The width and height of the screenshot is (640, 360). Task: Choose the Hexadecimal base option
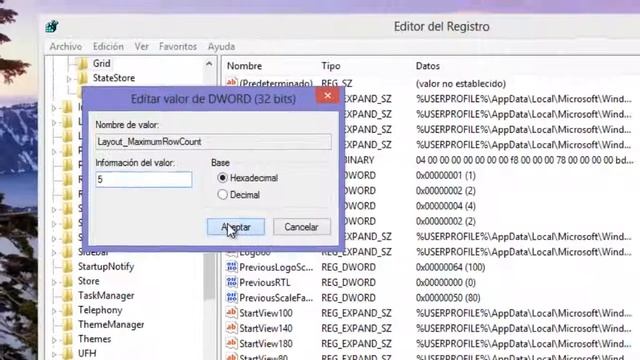coord(222,178)
